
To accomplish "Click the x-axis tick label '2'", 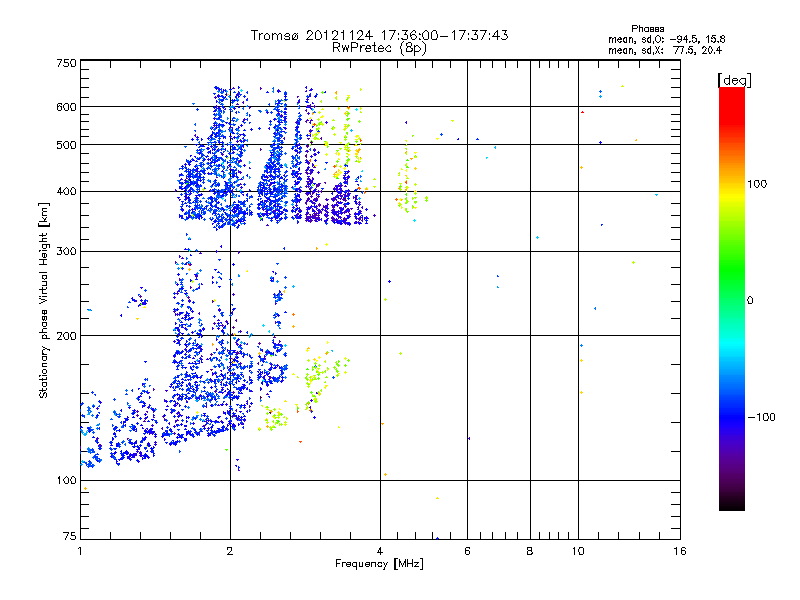I will (x=230, y=551).
